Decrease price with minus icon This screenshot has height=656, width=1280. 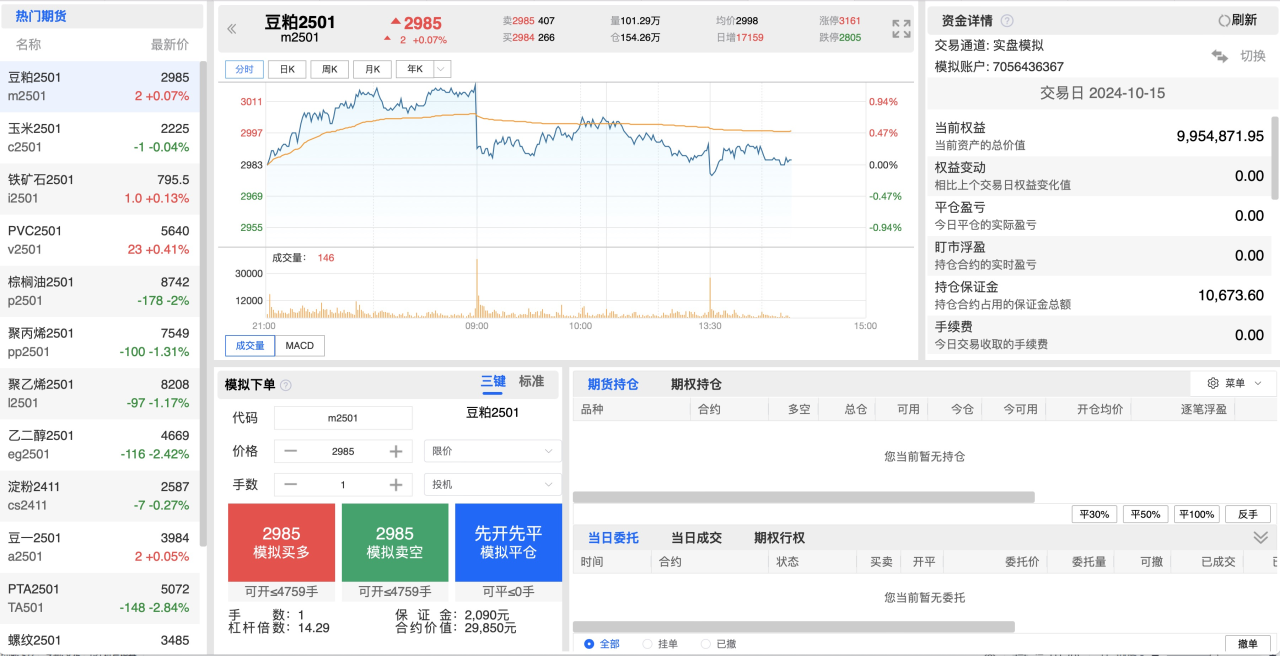click(x=290, y=451)
